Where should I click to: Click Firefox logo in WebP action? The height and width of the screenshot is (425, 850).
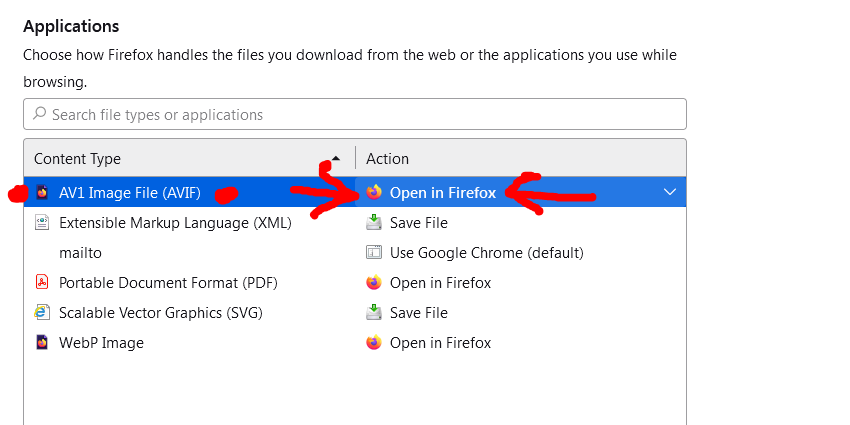point(374,343)
